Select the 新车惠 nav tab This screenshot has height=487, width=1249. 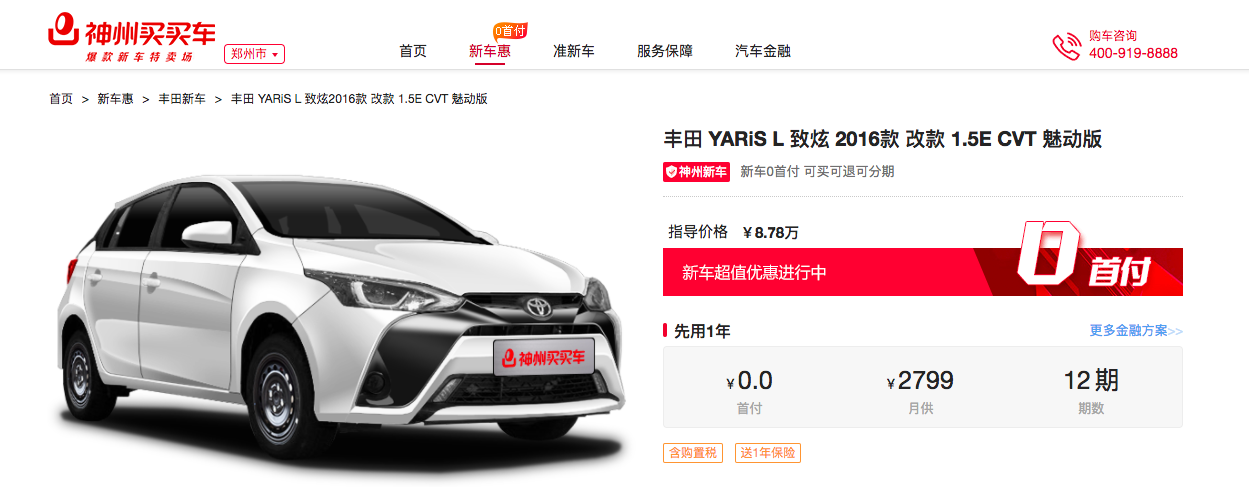click(x=490, y=51)
